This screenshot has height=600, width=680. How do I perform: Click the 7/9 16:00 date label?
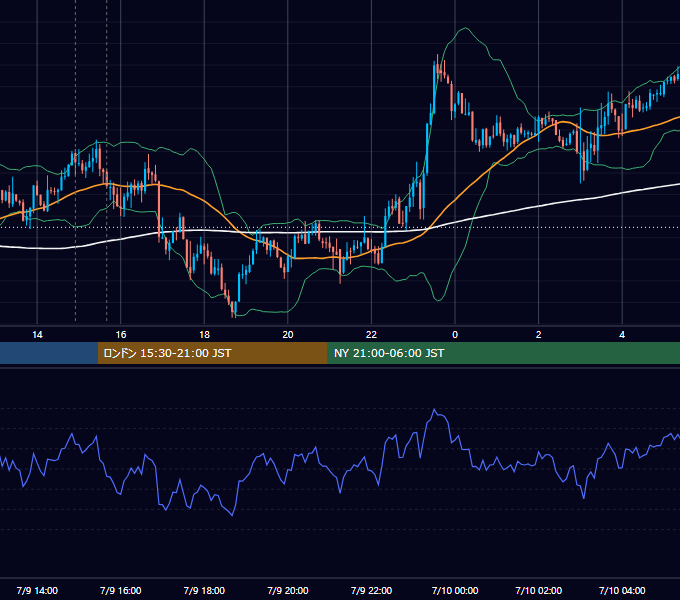pyautogui.click(x=121, y=590)
